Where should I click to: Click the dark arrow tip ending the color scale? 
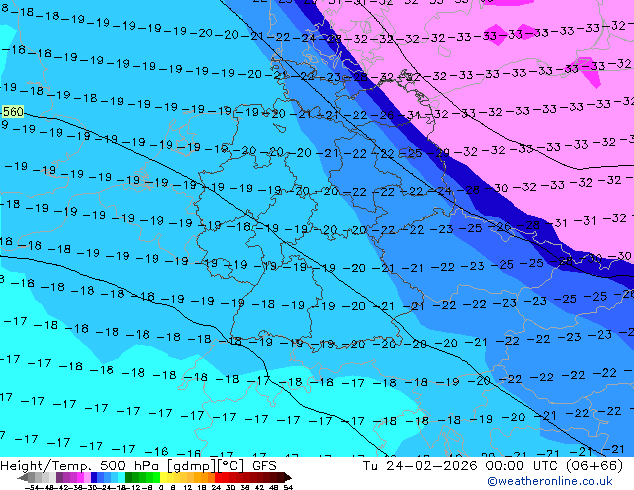pyautogui.click(x=288, y=477)
